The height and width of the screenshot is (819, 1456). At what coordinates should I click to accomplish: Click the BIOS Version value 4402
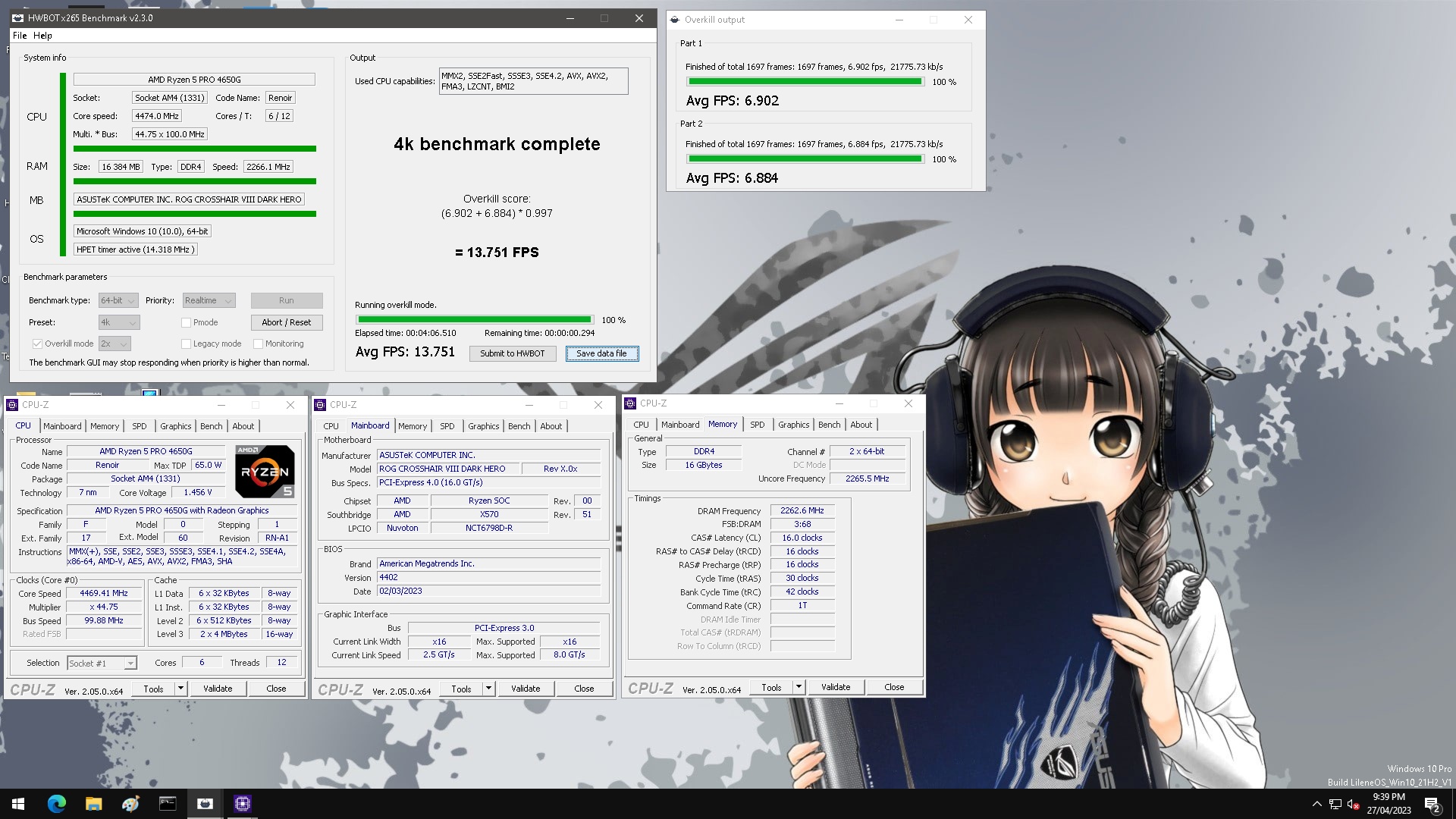pos(489,577)
